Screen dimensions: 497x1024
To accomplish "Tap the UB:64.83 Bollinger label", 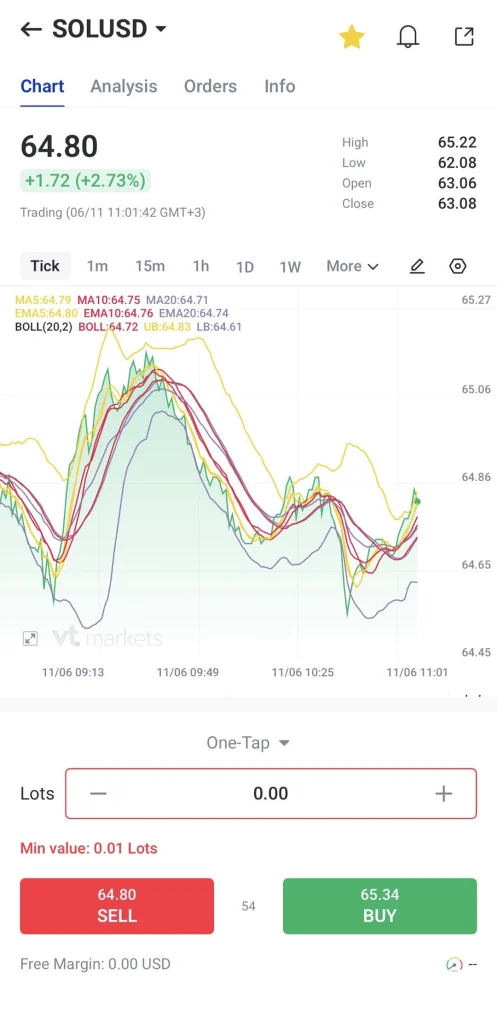I will coord(166,327).
